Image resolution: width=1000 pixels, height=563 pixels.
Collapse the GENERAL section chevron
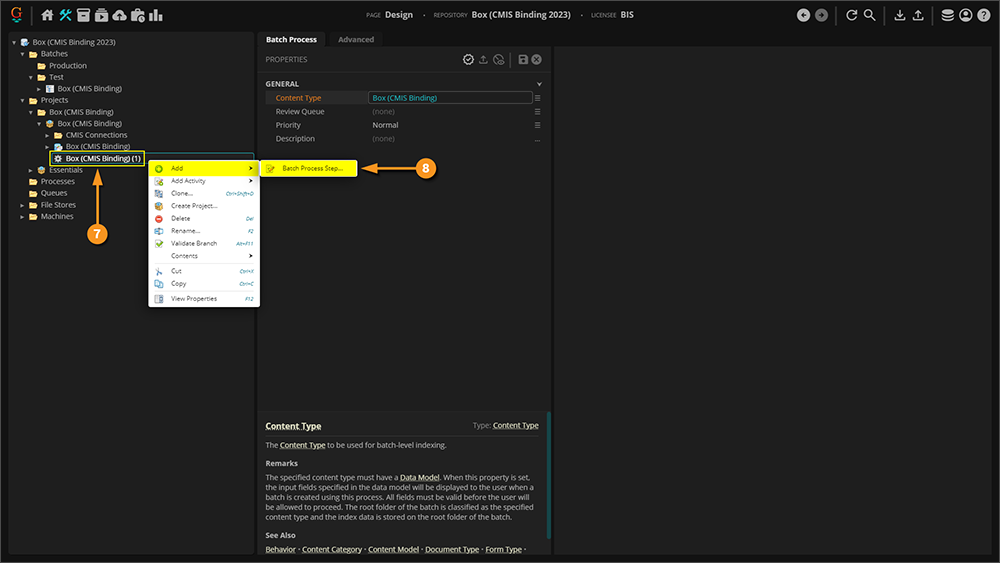pos(539,84)
